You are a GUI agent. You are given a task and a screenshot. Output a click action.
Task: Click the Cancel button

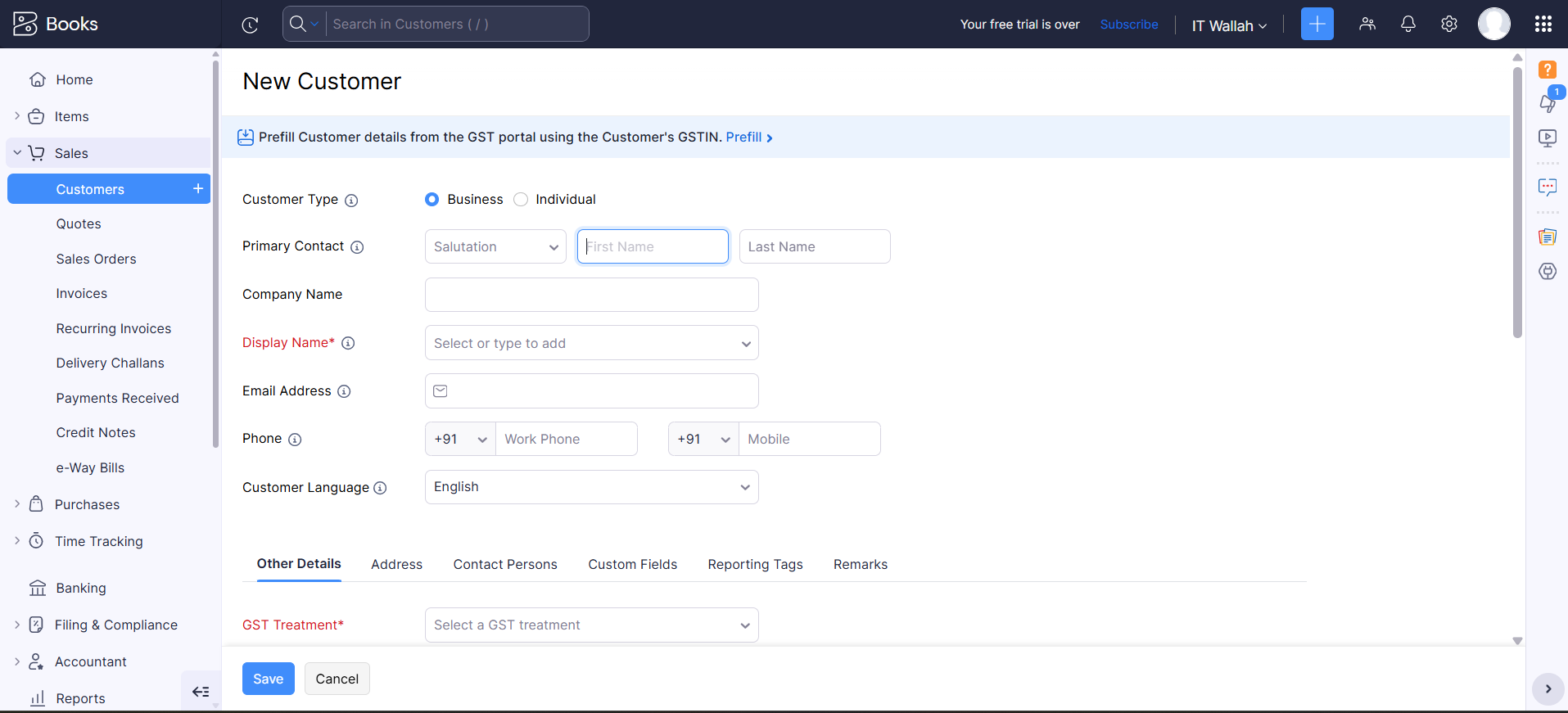point(337,679)
